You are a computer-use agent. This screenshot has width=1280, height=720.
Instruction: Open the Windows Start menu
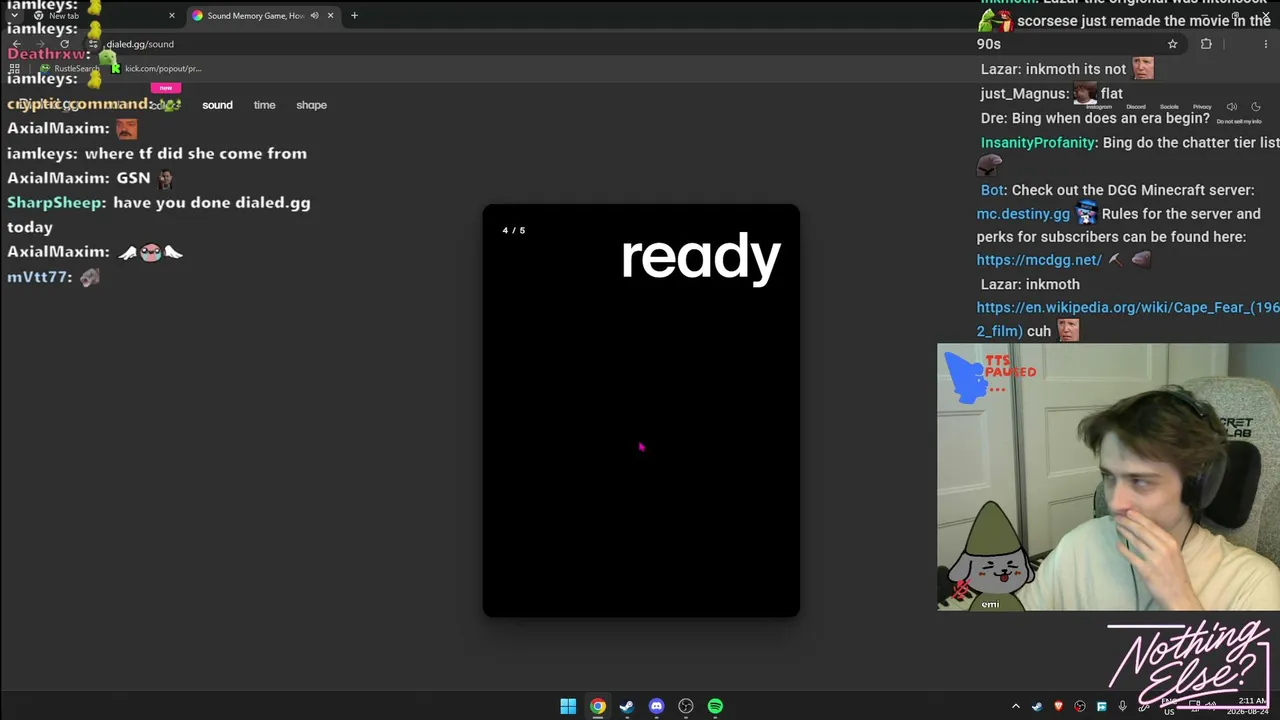568,707
